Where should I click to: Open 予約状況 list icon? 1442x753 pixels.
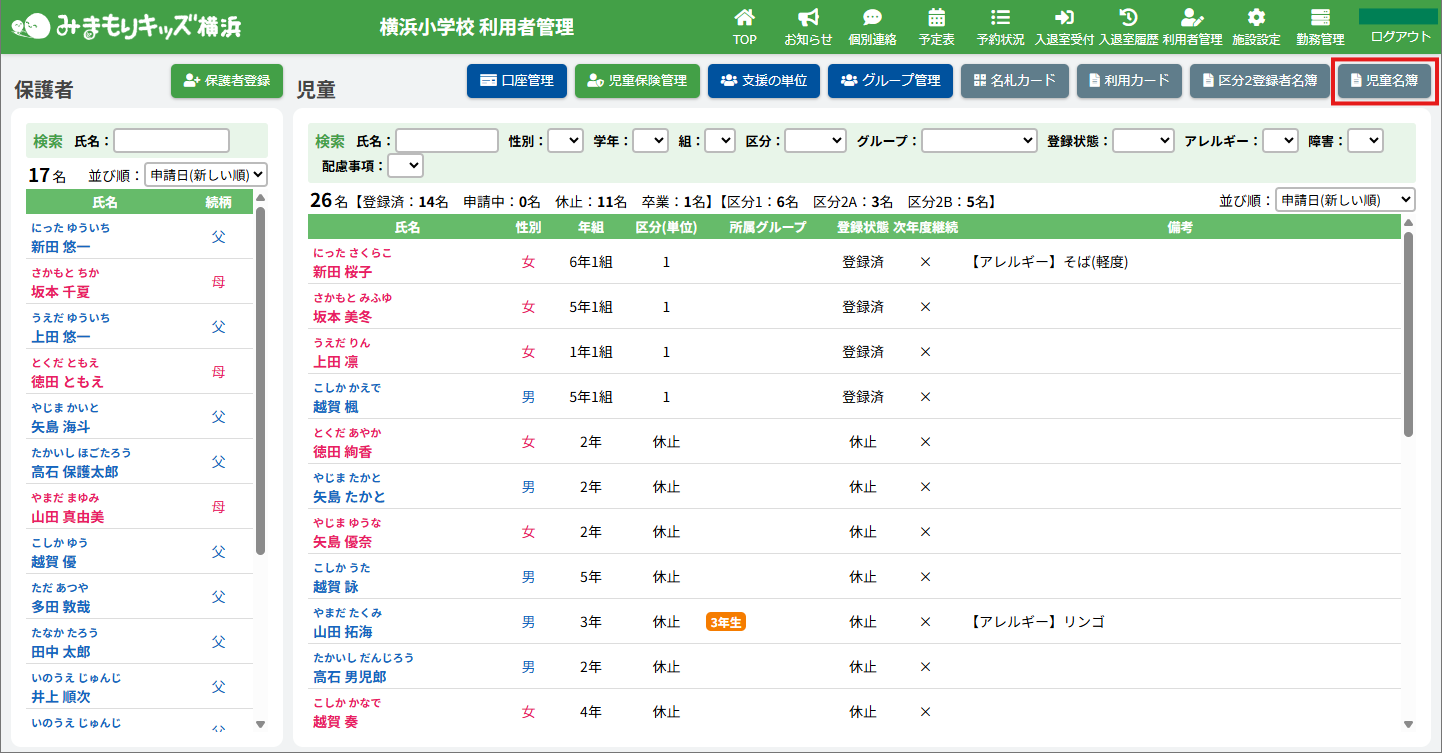(1000, 18)
